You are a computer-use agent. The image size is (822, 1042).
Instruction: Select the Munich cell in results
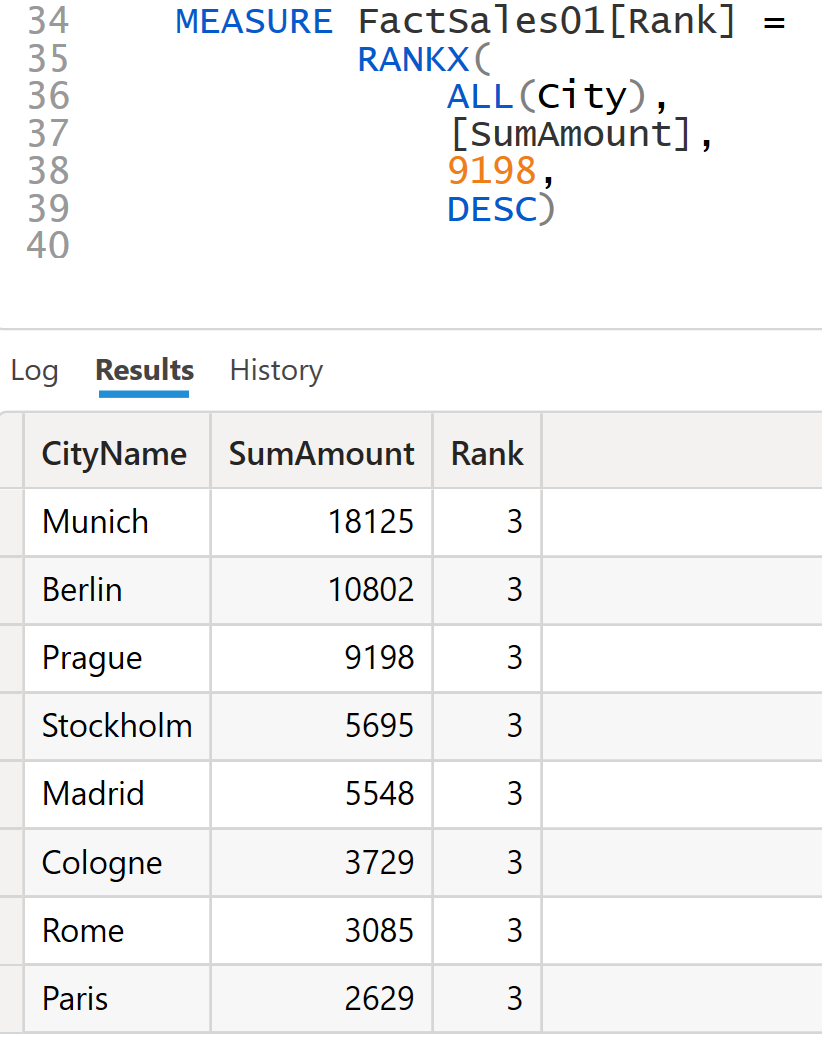click(x=95, y=522)
